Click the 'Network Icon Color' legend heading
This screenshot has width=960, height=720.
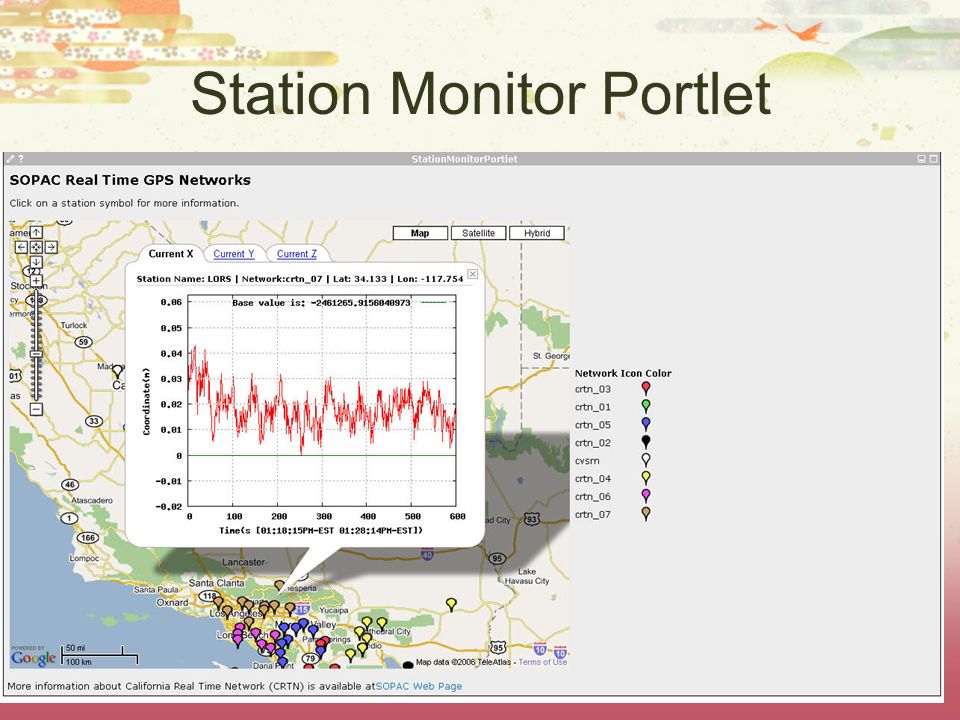click(x=623, y=373)
